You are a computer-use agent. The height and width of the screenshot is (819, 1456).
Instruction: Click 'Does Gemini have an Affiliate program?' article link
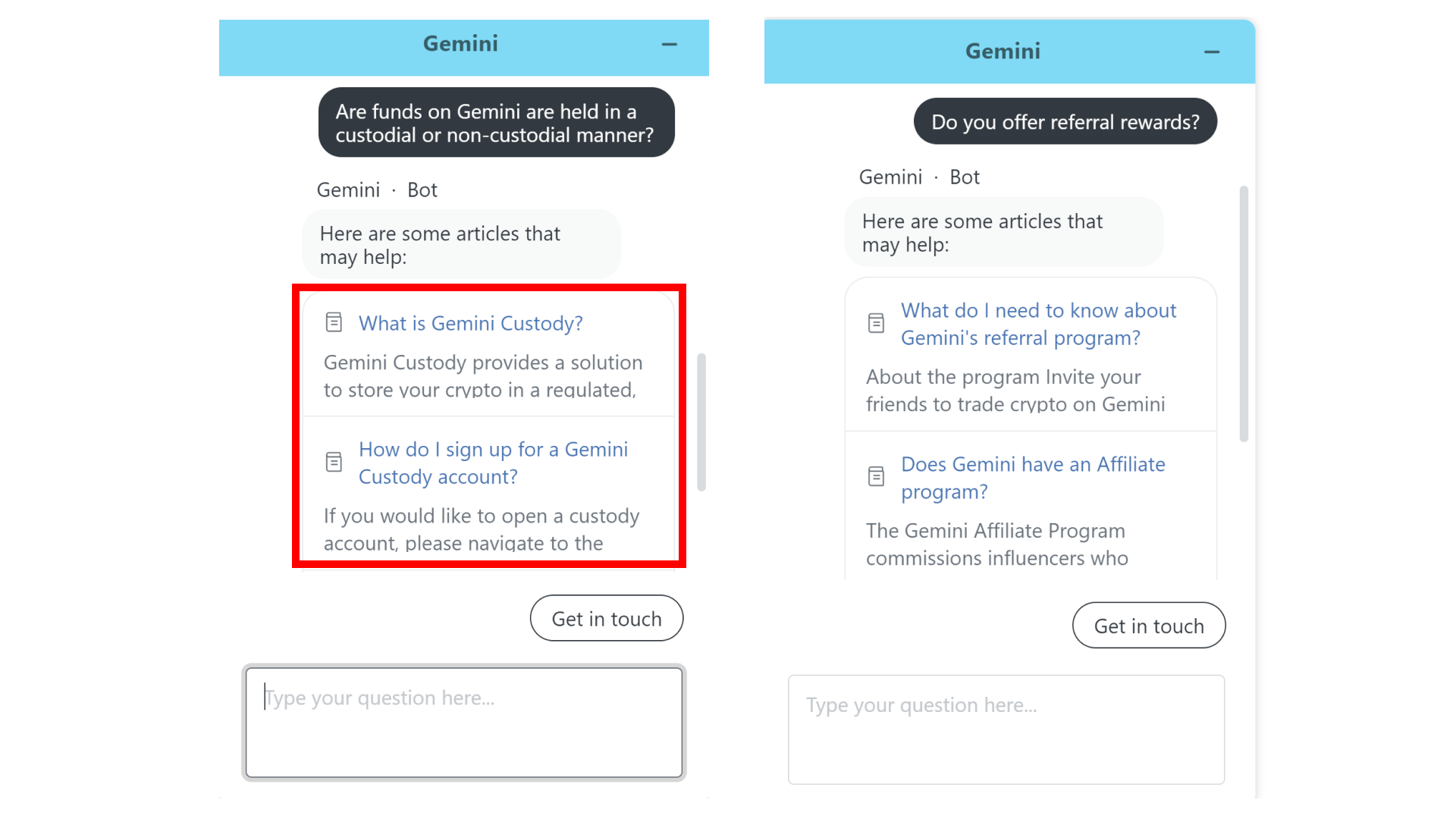(x=1033, y=477)
